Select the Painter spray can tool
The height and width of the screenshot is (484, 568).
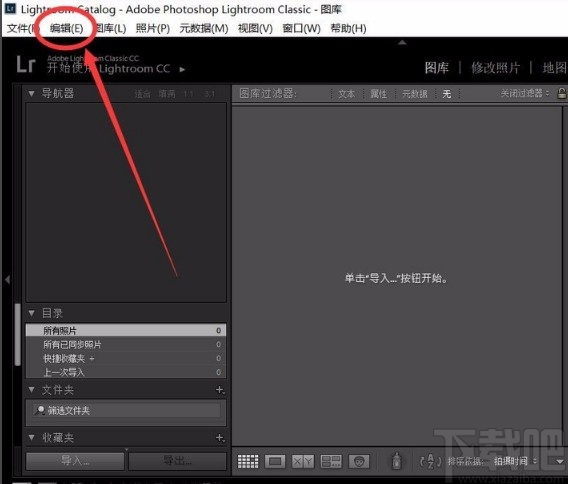point(397,461)
